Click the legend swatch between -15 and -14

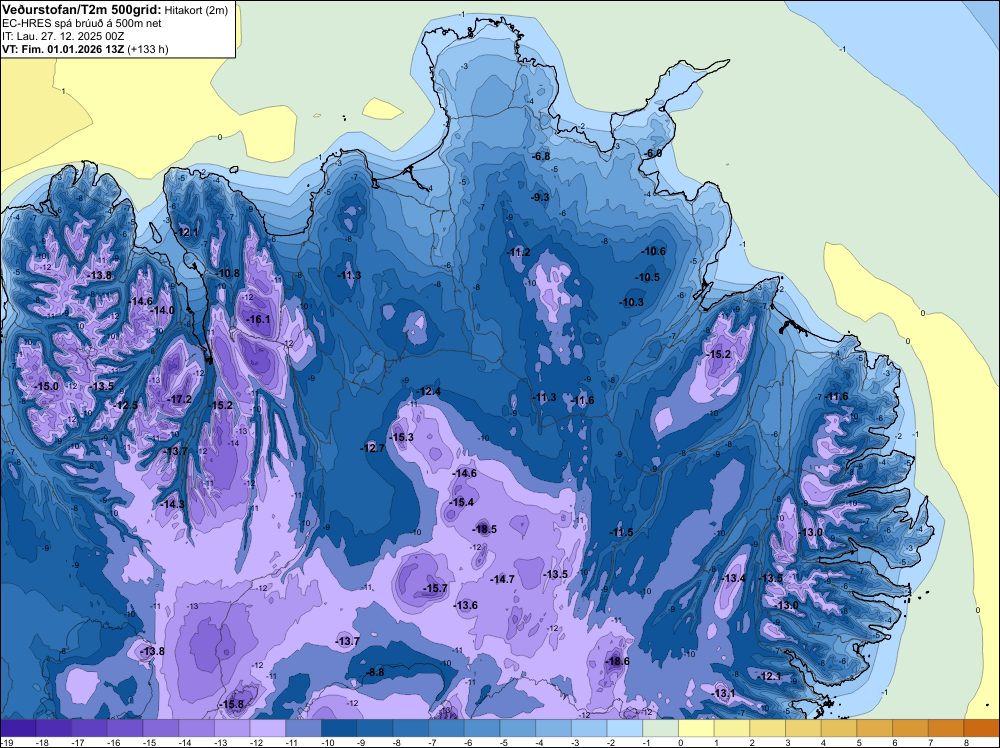pos(161,728)
